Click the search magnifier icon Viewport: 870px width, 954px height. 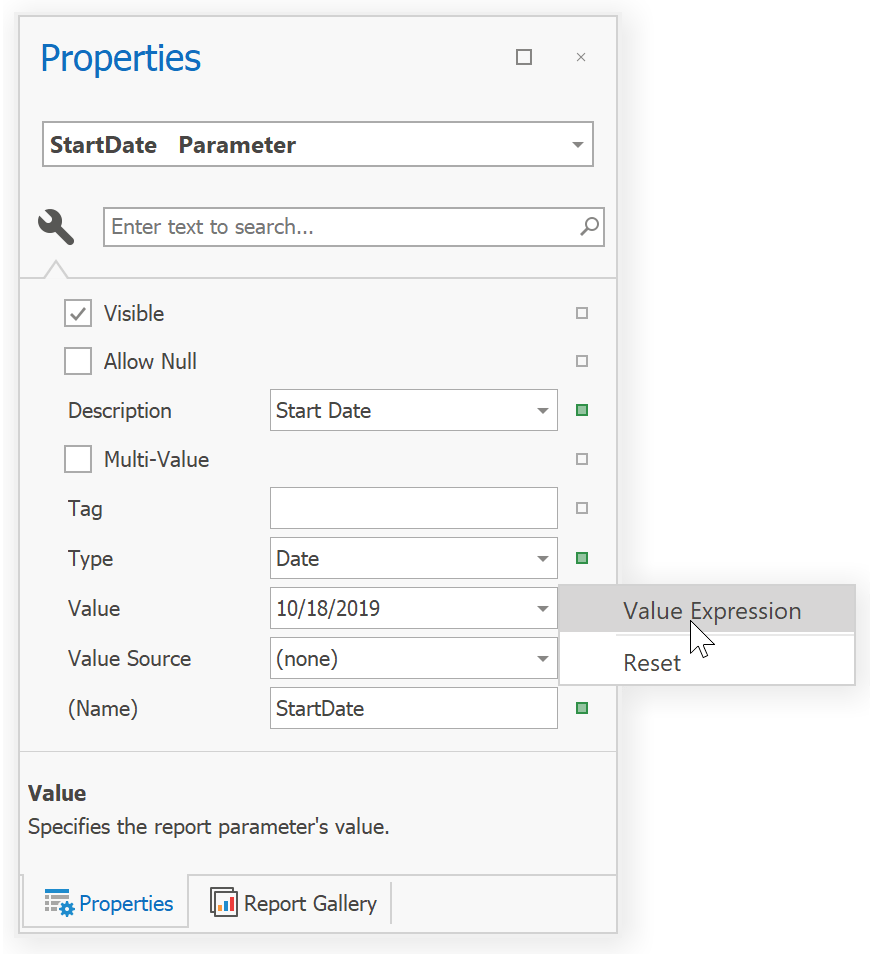tap(588, 227)
